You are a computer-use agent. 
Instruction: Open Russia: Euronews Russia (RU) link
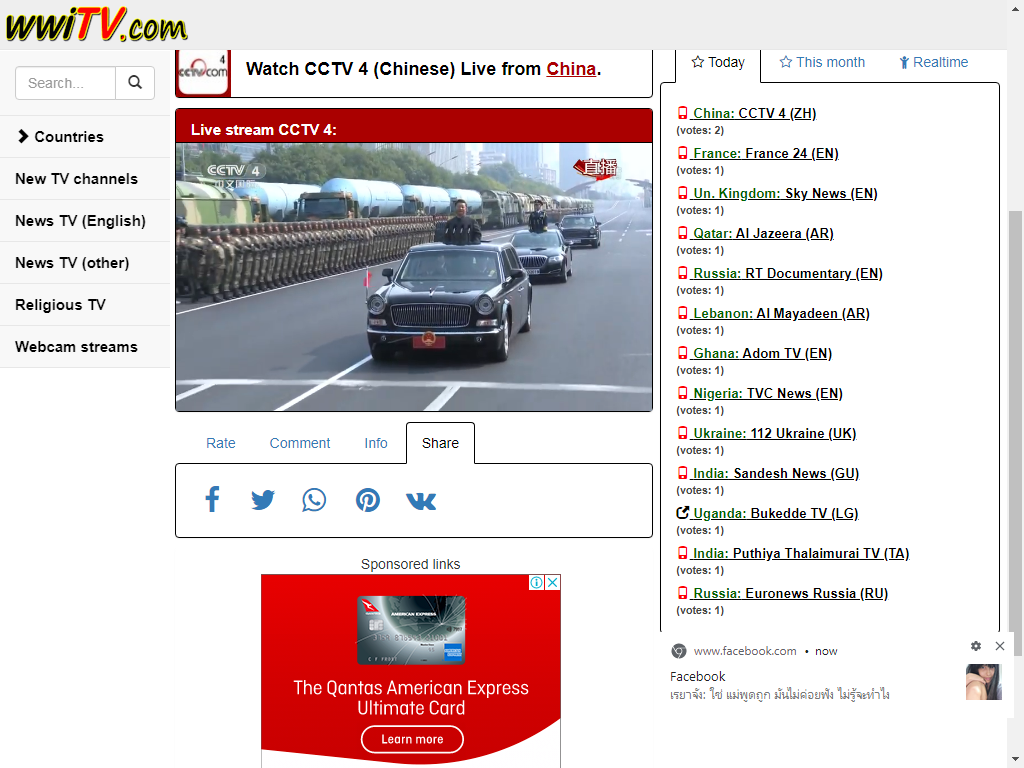(x=782, y=593)
